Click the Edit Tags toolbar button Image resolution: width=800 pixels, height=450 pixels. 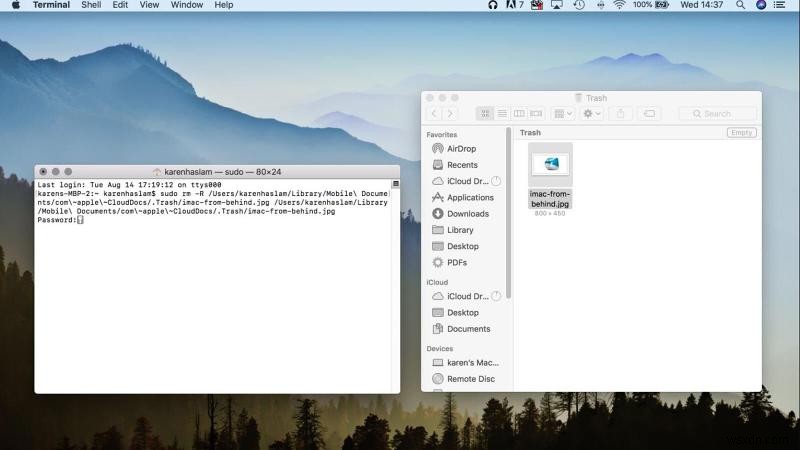[649, 114]
